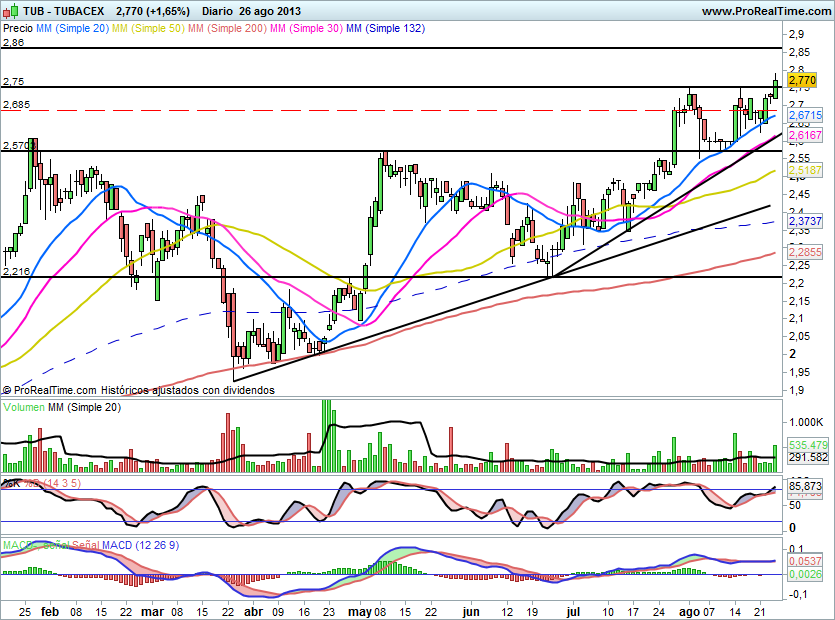Select the 2,685 dashed red line label
The image size is (835, 620).
coord(16,104)
